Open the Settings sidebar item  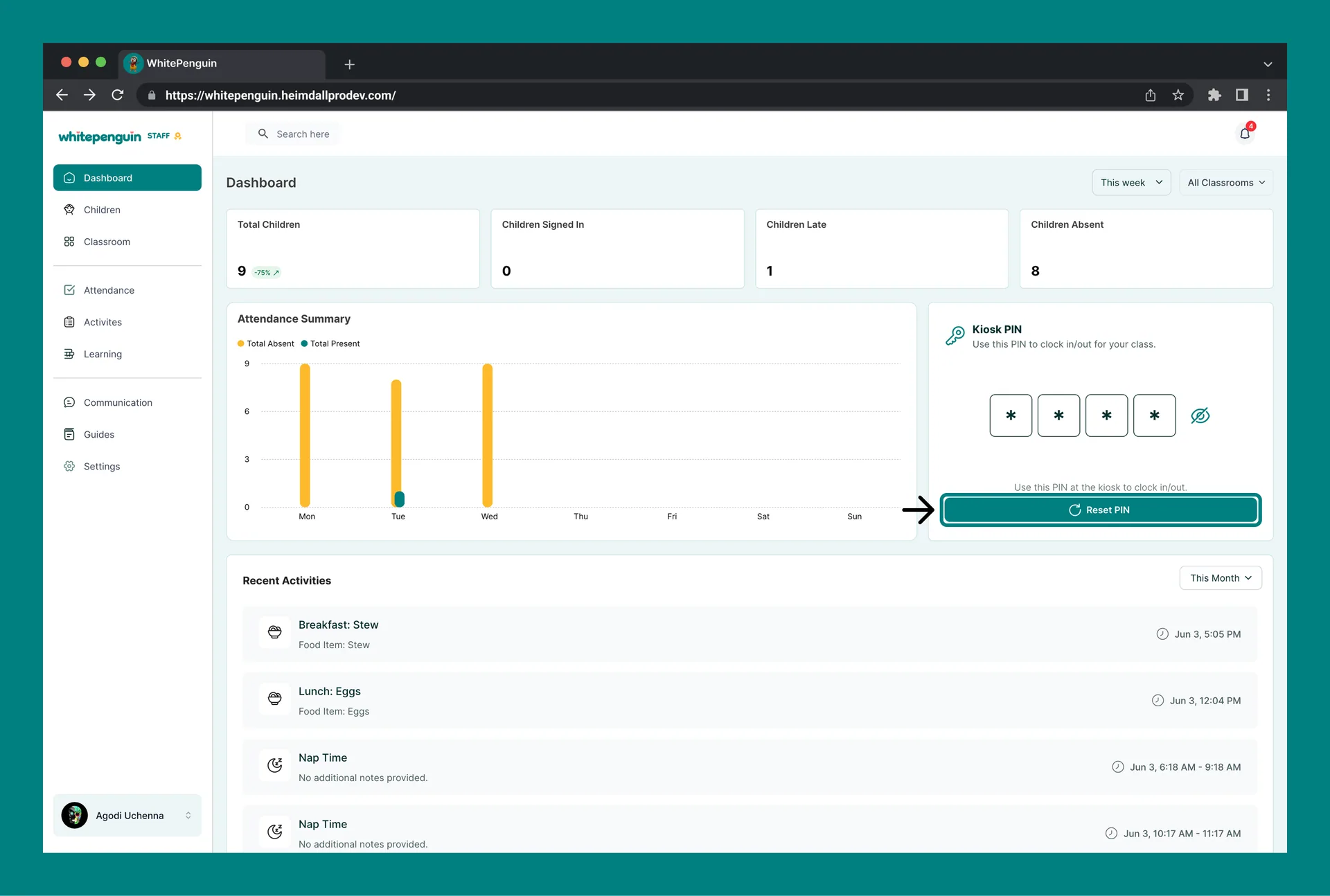point(127,466)
